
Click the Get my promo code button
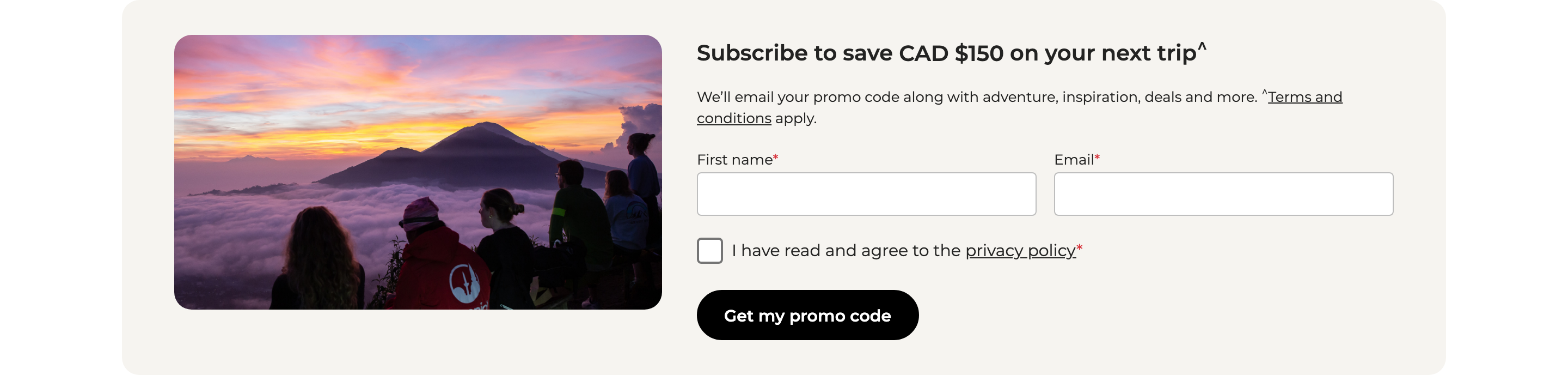808,315
